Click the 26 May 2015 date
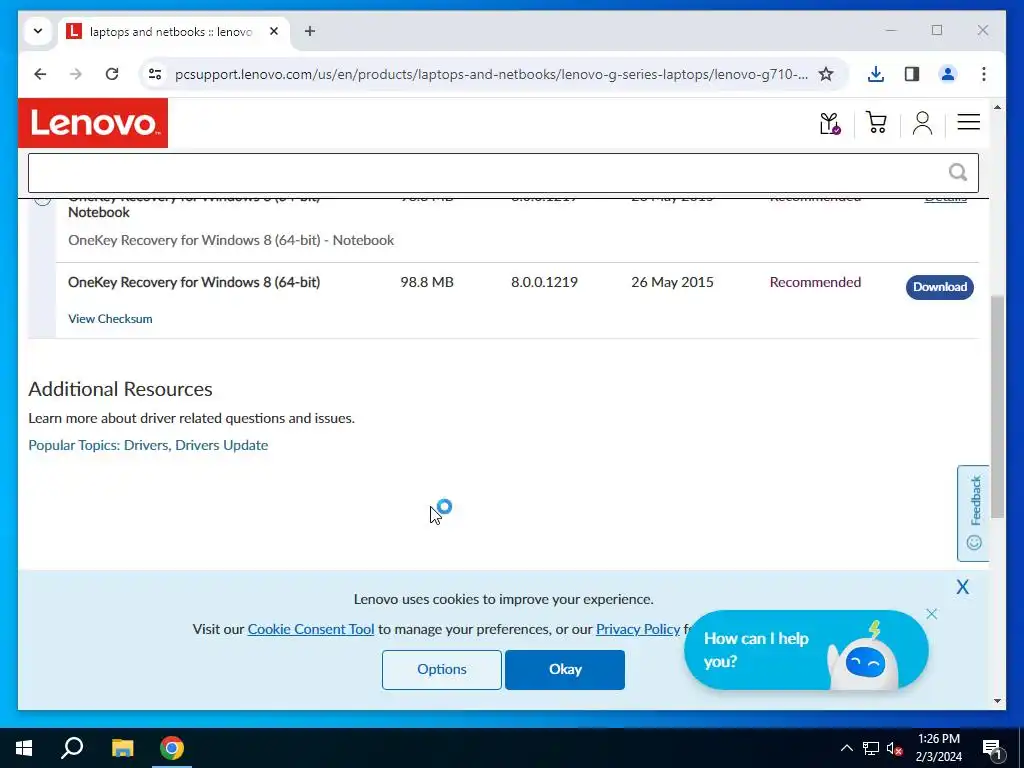 point(672,282)
